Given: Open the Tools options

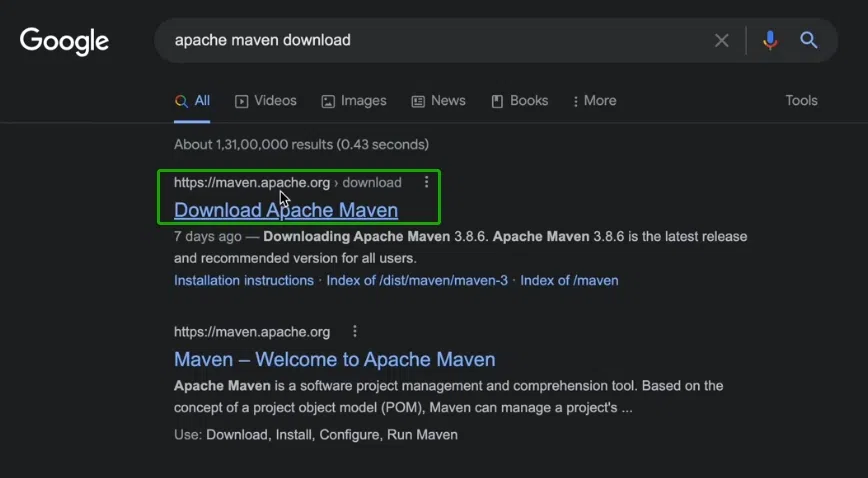Looking at the screenshot, I should tap(801, 100).
